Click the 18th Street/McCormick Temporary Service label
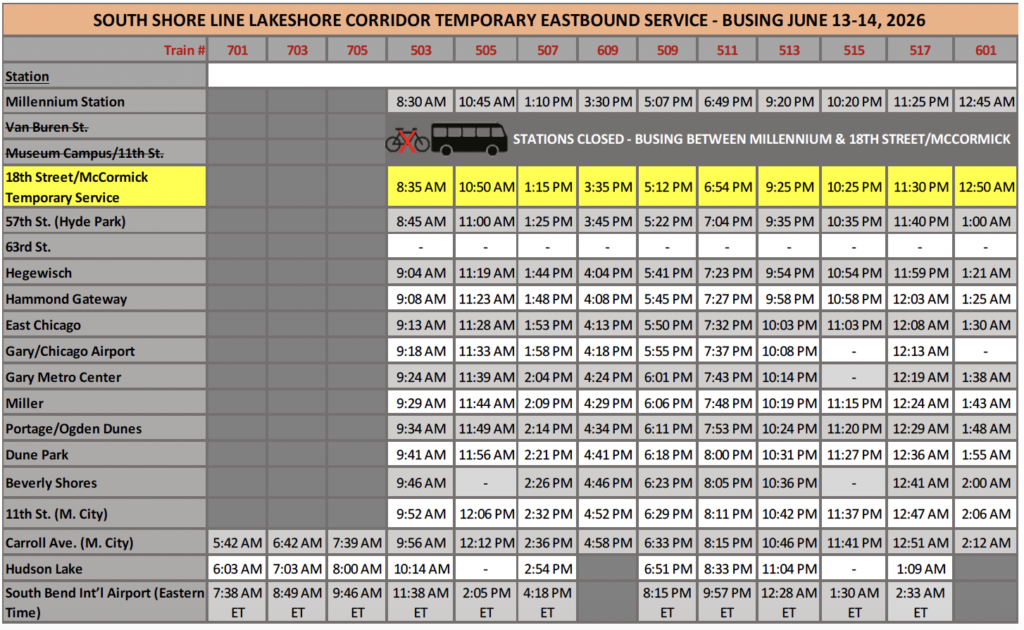The width and height of the screenshot is (1024, 630). pyautogui.click(x=76, y=187)
